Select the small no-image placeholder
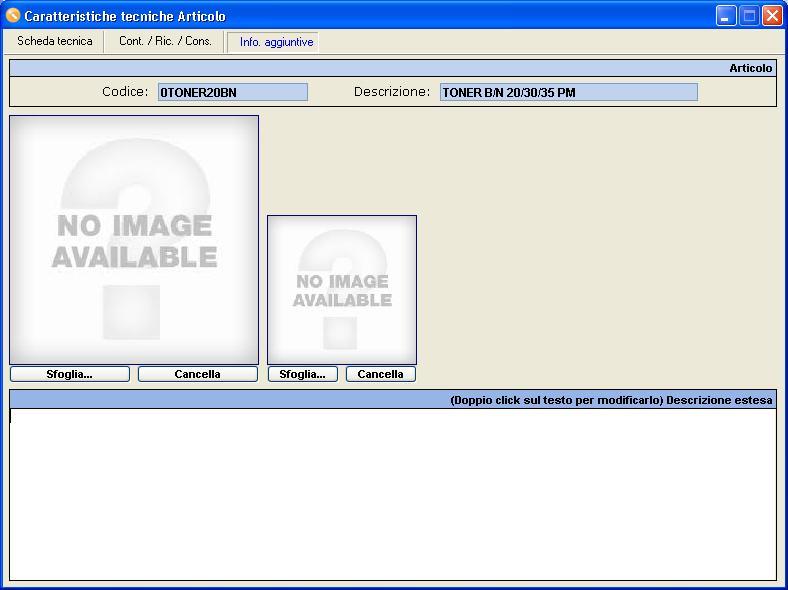788x590 pixels. (342, 290)
